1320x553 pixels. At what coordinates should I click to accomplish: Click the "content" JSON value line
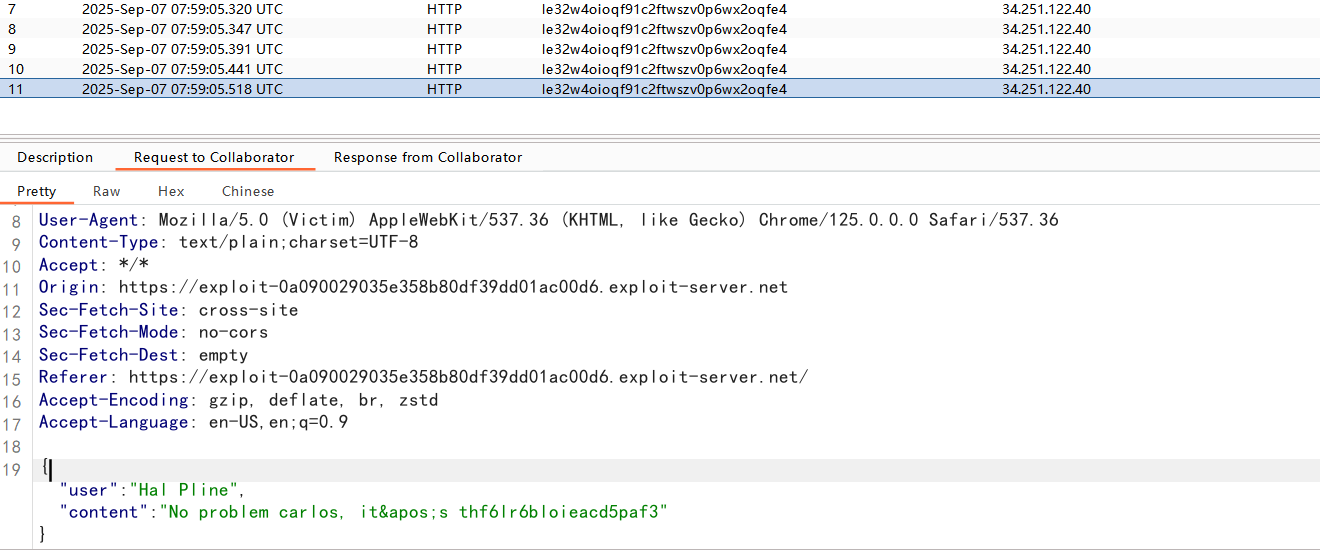363,512
